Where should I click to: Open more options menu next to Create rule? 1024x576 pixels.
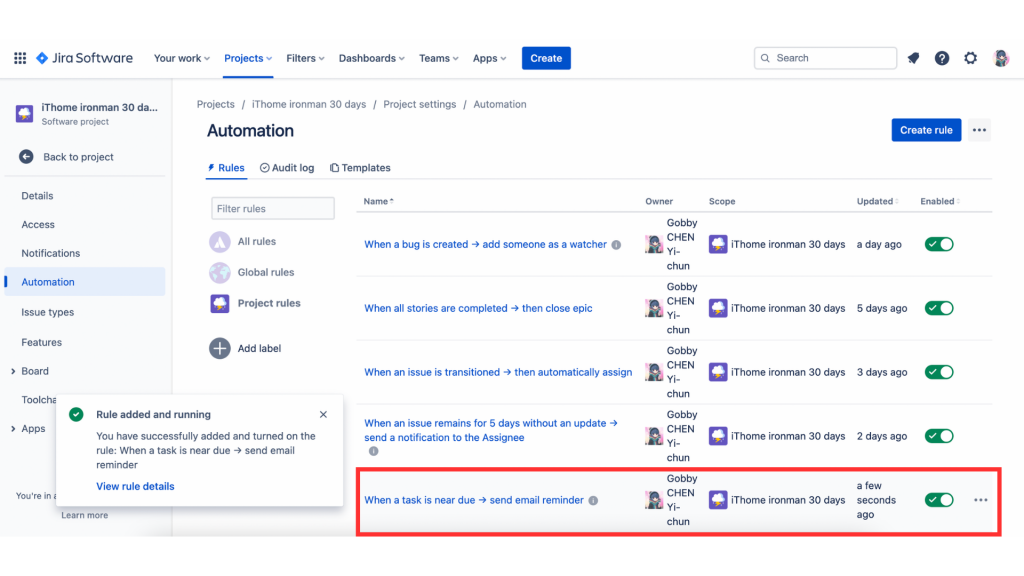[x=979, y=130]
